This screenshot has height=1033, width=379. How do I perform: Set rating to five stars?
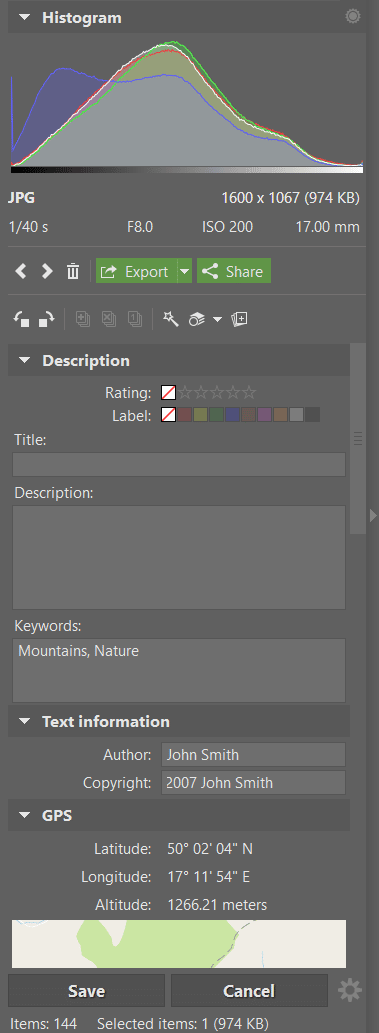click(248, 393)
